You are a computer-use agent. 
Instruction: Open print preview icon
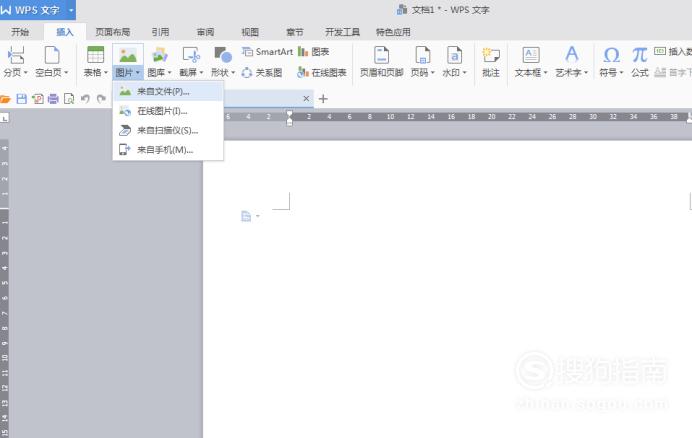[69, 99]
